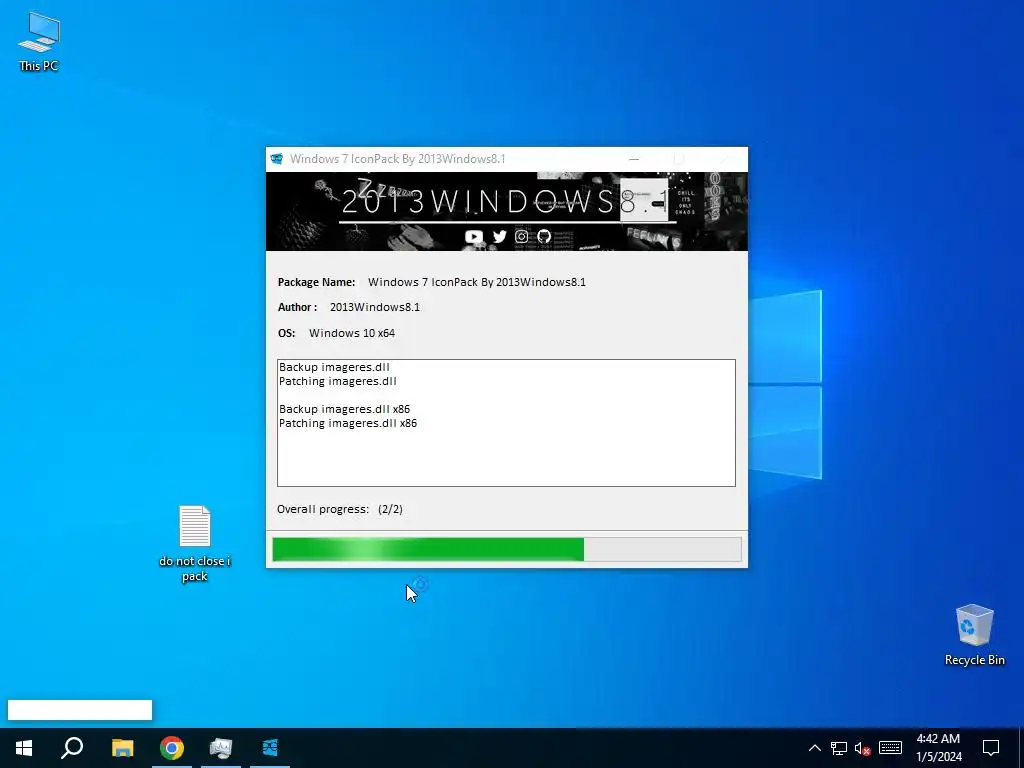
Task: Click the OS value Windows 10 x64
Action: pyautogui.click(x=352, y=333)
